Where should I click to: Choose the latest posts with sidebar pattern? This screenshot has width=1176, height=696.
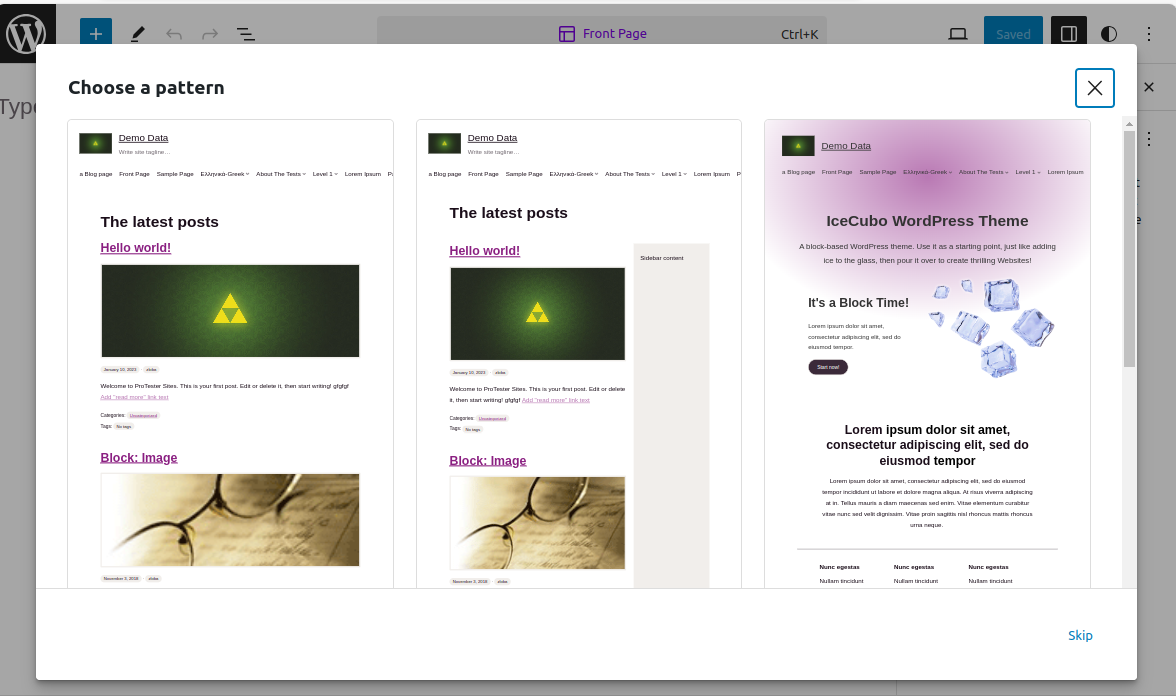click(x=579, y=353)
